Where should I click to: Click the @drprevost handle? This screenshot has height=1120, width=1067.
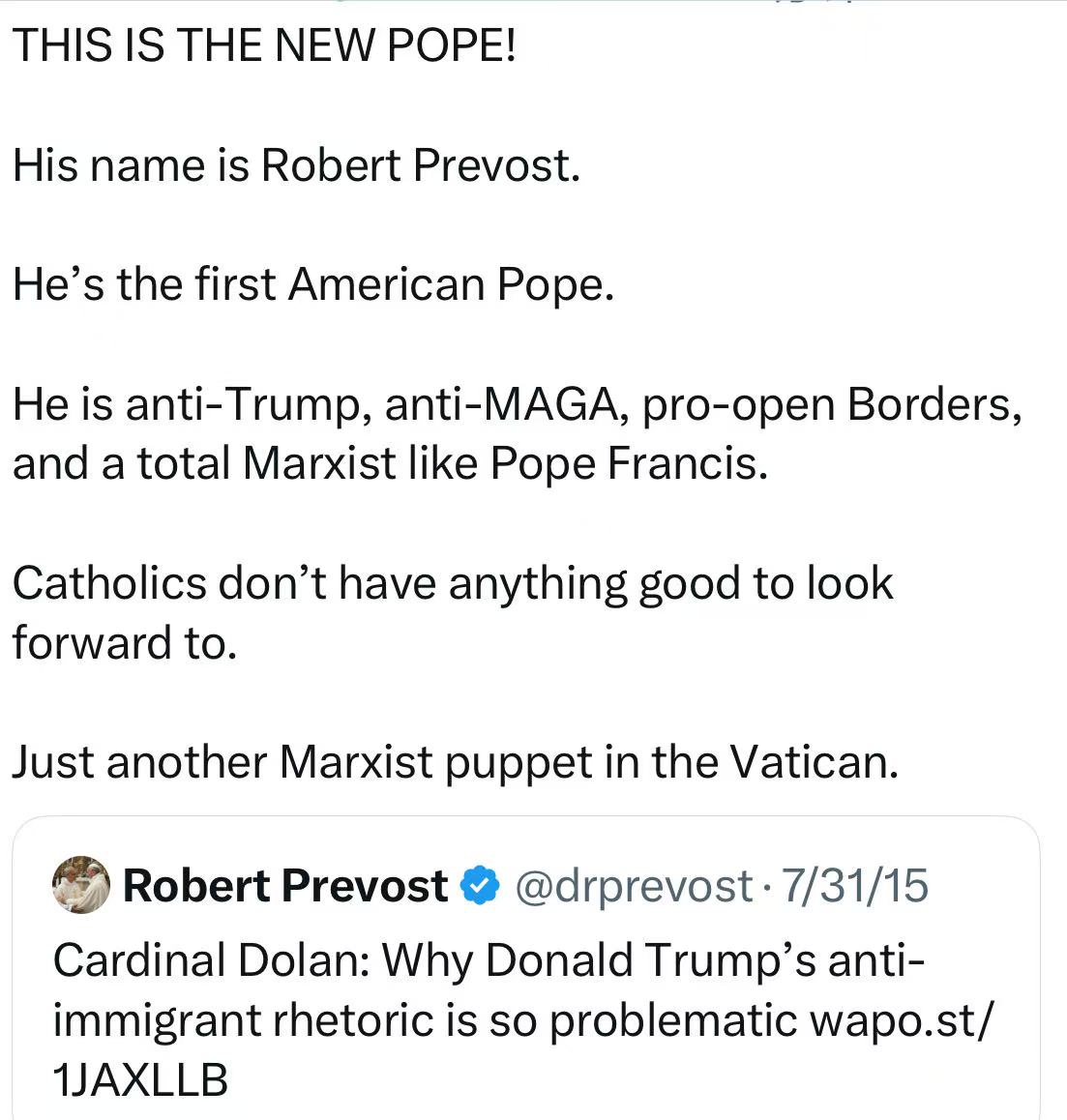tap(633, 886)
